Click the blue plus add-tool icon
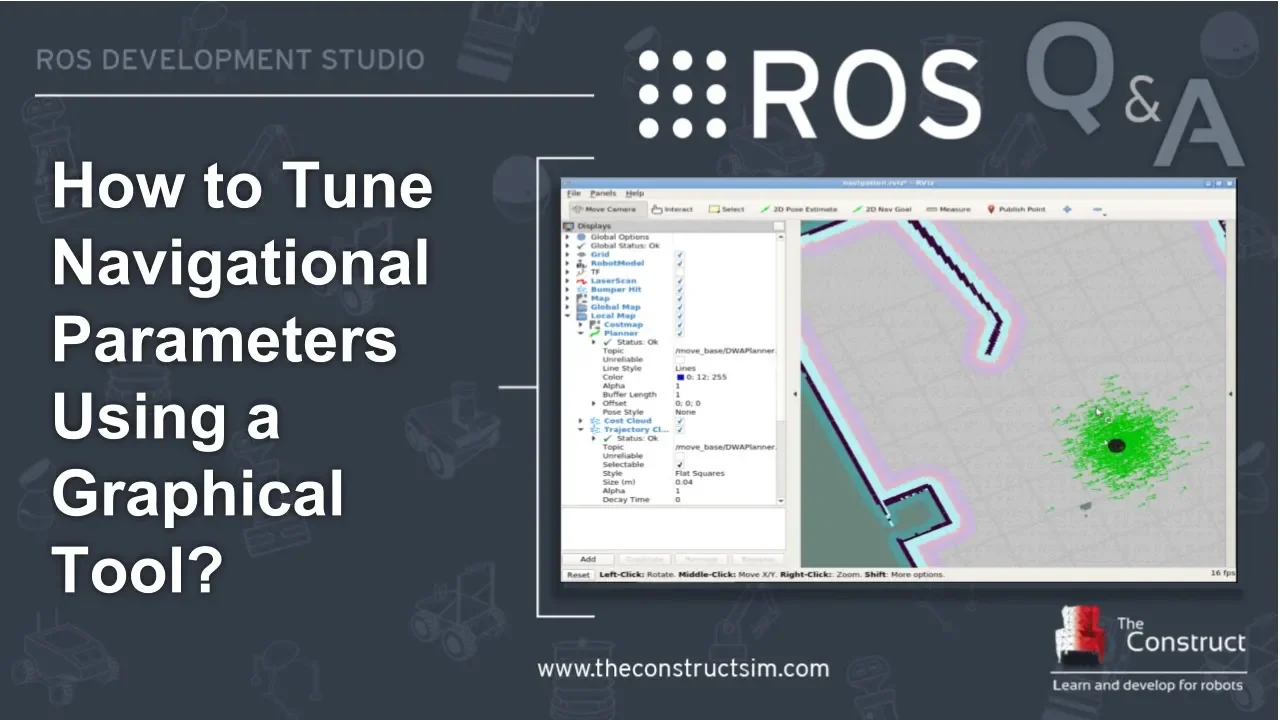Image resolution: width=1280 pixels, height=720 pixels. (1066, 209)
